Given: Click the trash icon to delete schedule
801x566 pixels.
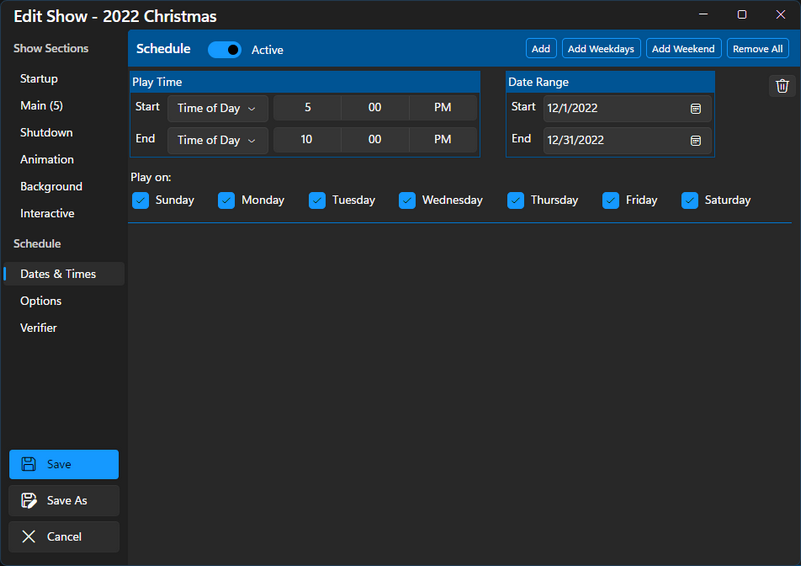Looking at the screenshot, I should (x=782, y=86).
